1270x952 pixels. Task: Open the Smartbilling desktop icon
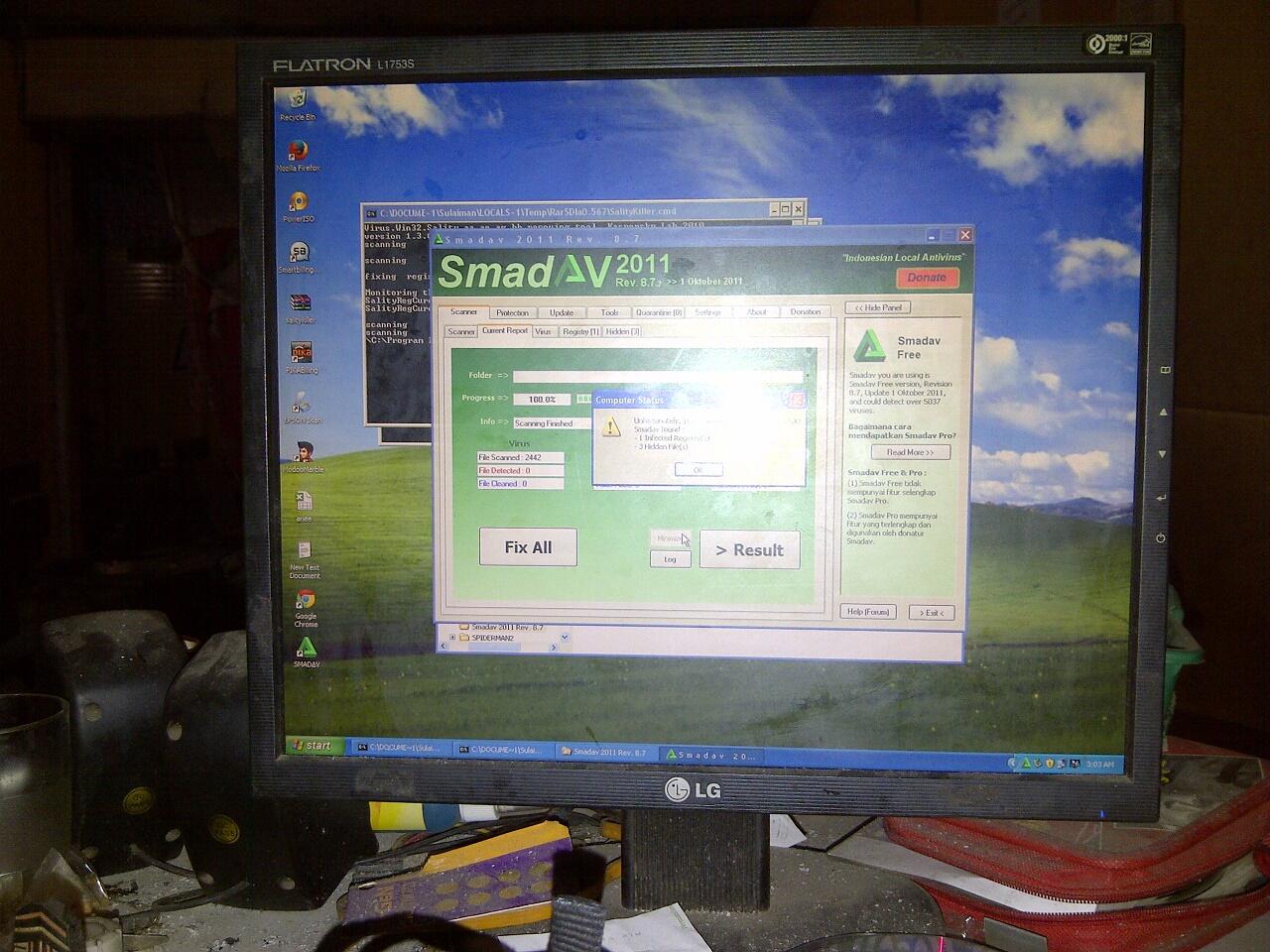coord(298,258)
